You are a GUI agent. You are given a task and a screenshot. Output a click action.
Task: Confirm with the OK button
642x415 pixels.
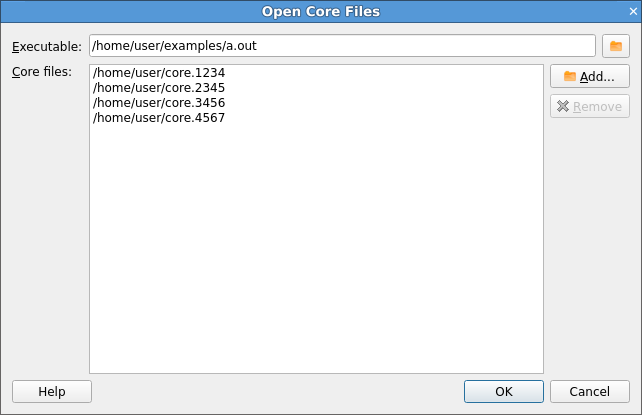coord(504,392)
